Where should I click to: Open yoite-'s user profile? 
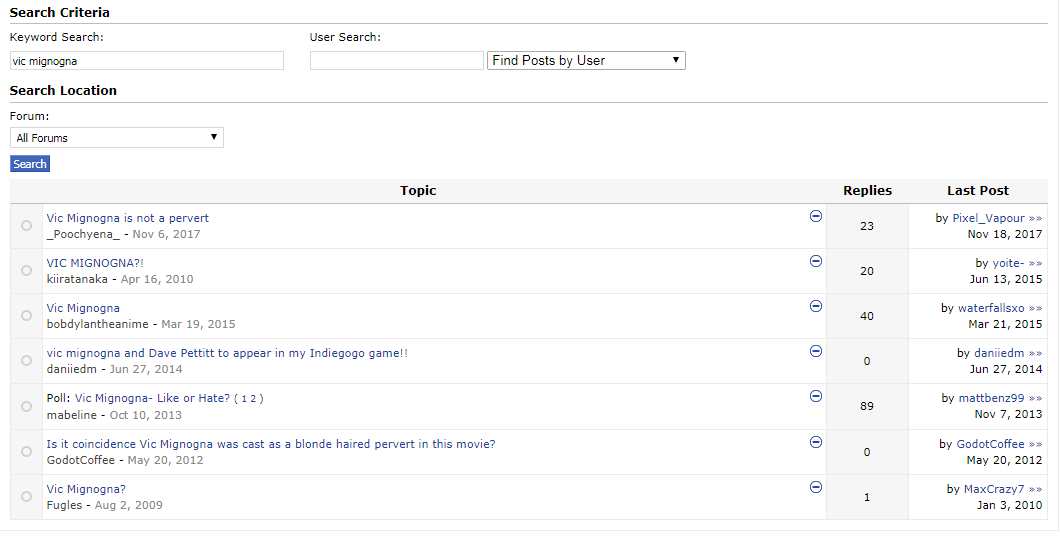point(1009,264)
